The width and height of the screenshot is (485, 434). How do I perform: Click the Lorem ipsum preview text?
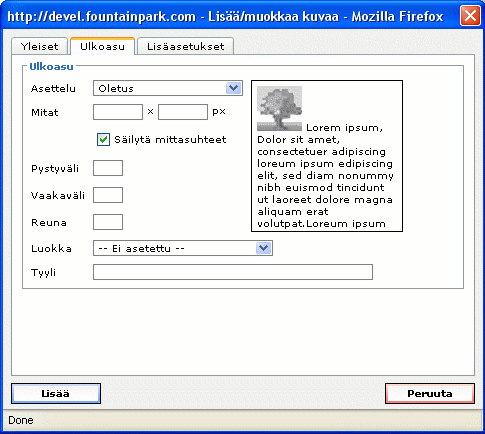coord(325,176)
